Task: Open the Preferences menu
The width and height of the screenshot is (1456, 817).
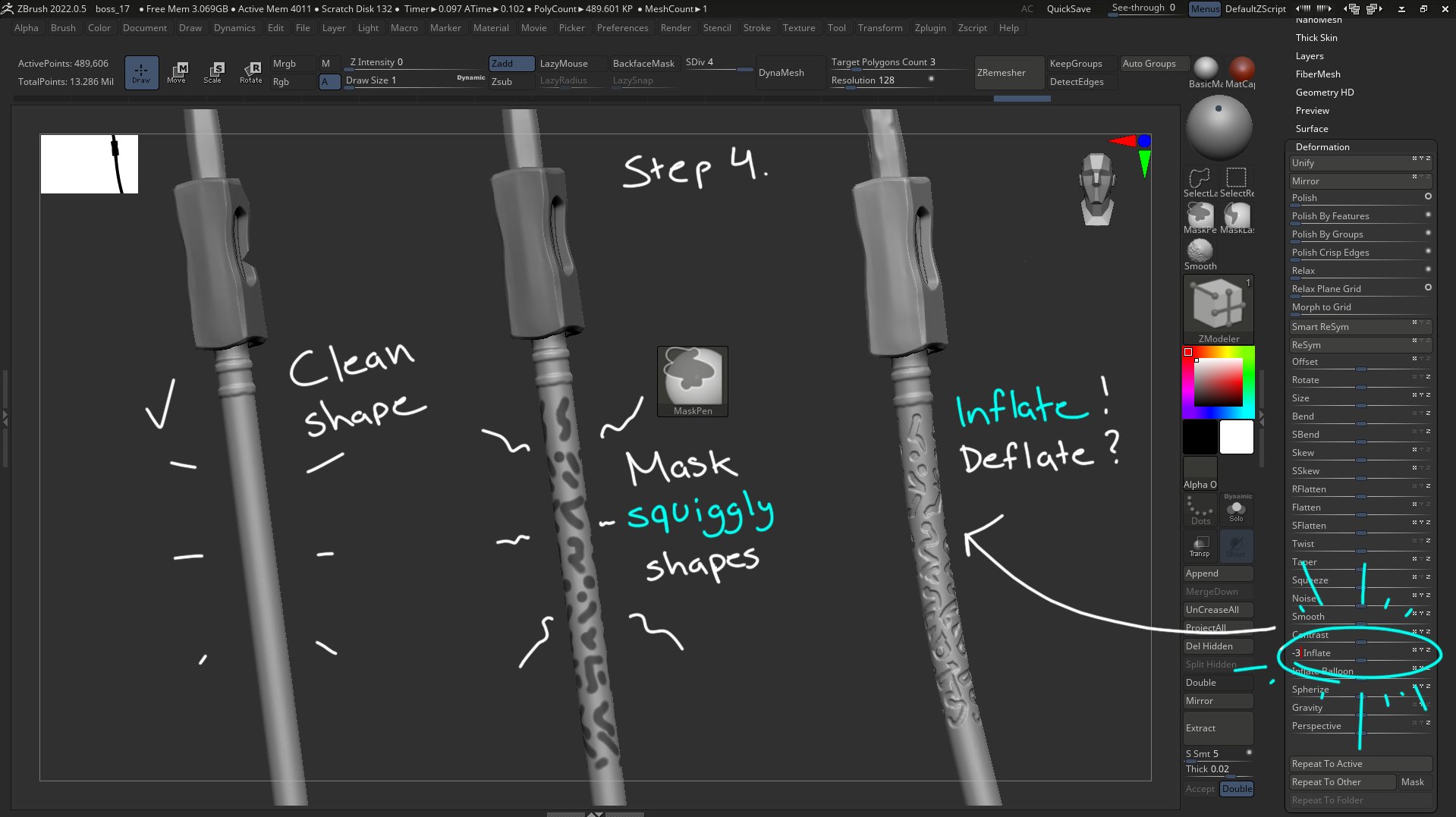Action: [x=622, y=28]
